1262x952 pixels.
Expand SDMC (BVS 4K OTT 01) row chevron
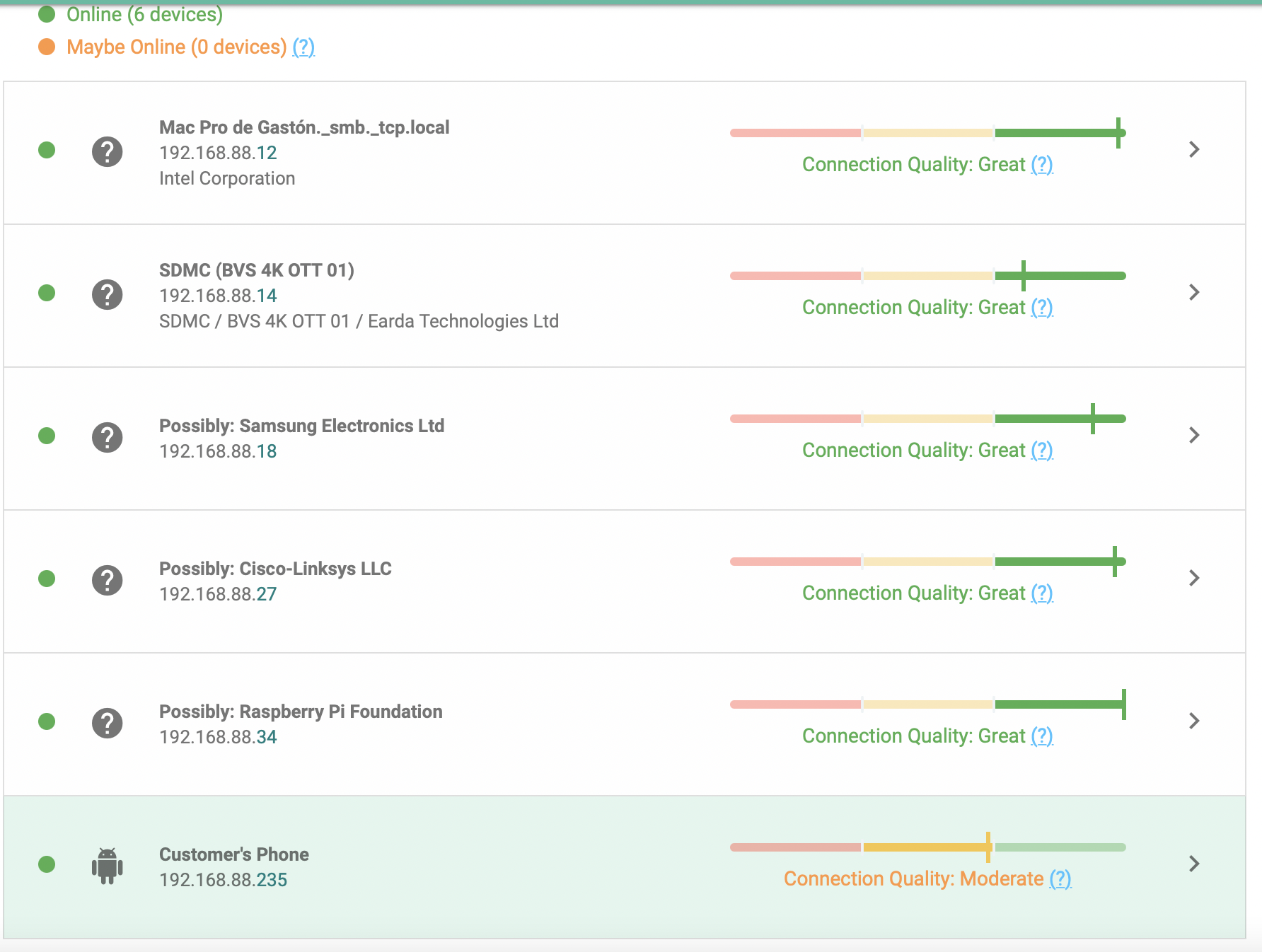[1194, 292]
